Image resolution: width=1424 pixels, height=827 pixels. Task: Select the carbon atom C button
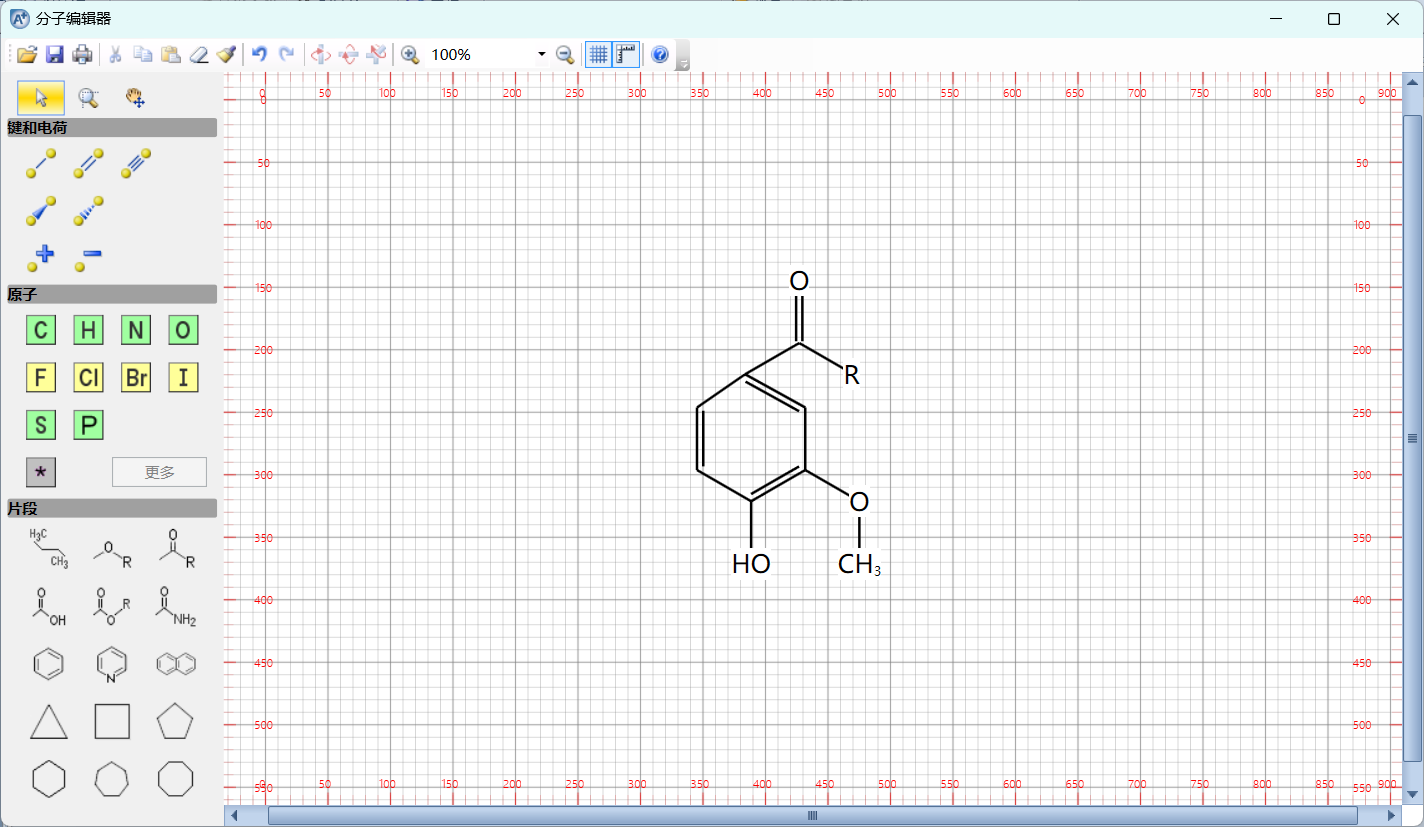[x=41, y=330]
